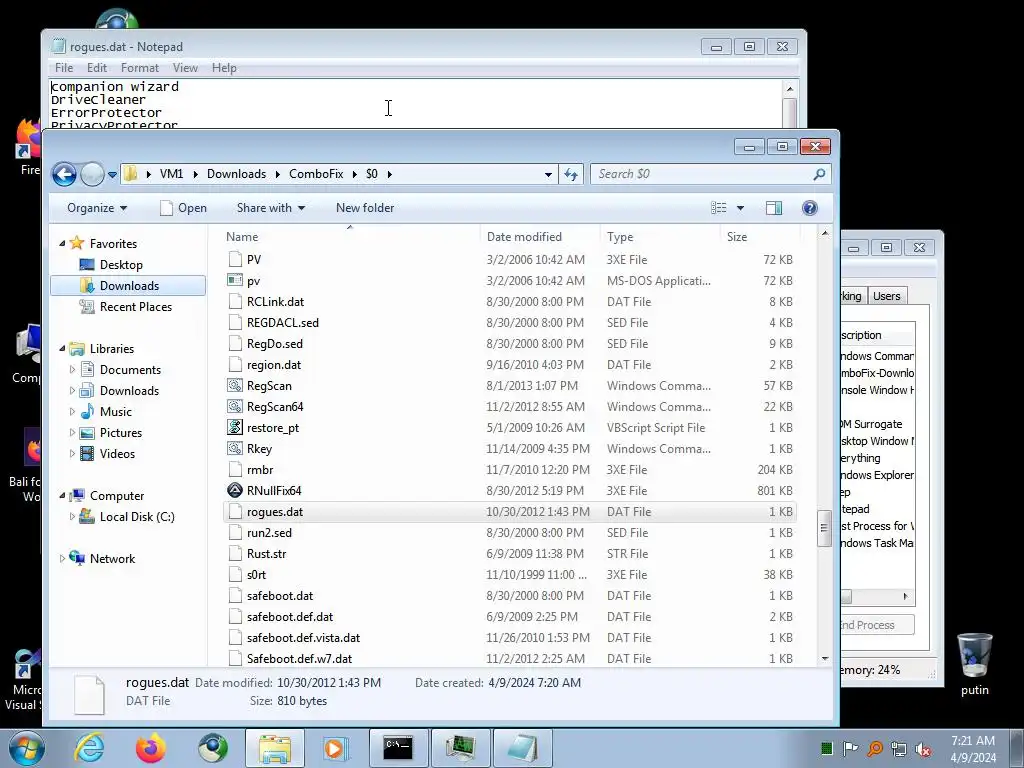Select the restore_pt VBScript icon
1024x768 pixels.
tap(234, 427)
